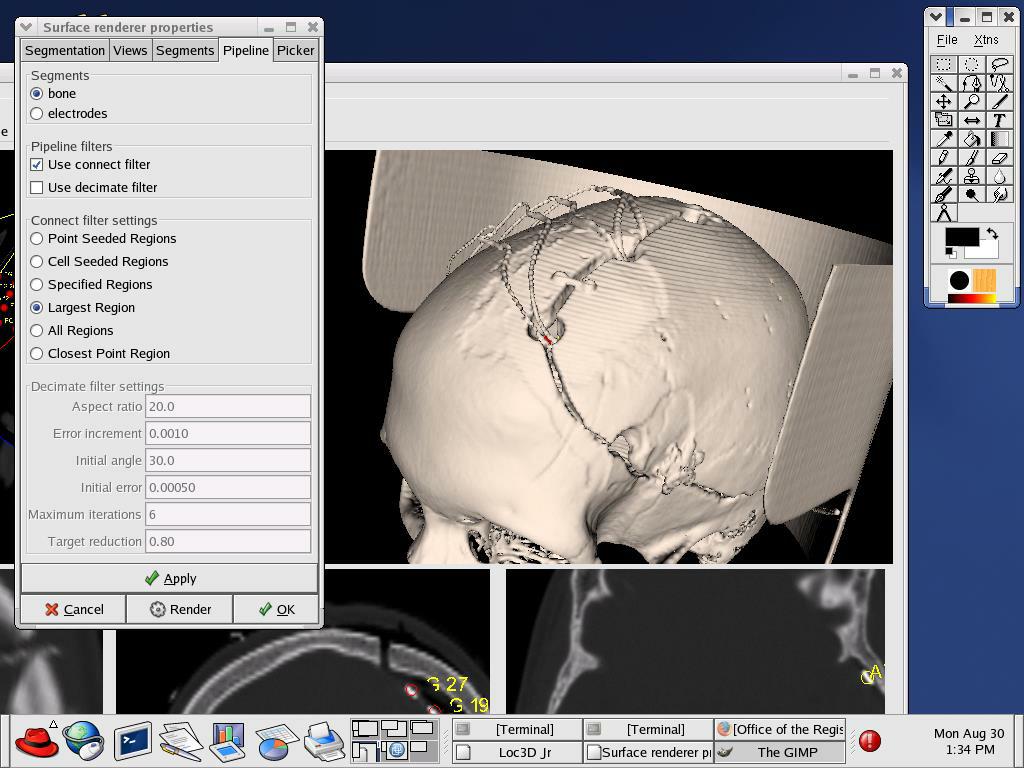The image size is (1024, 768).
Task: Choose Point Seeded Regions option
Action: click(x=37, y=238)
